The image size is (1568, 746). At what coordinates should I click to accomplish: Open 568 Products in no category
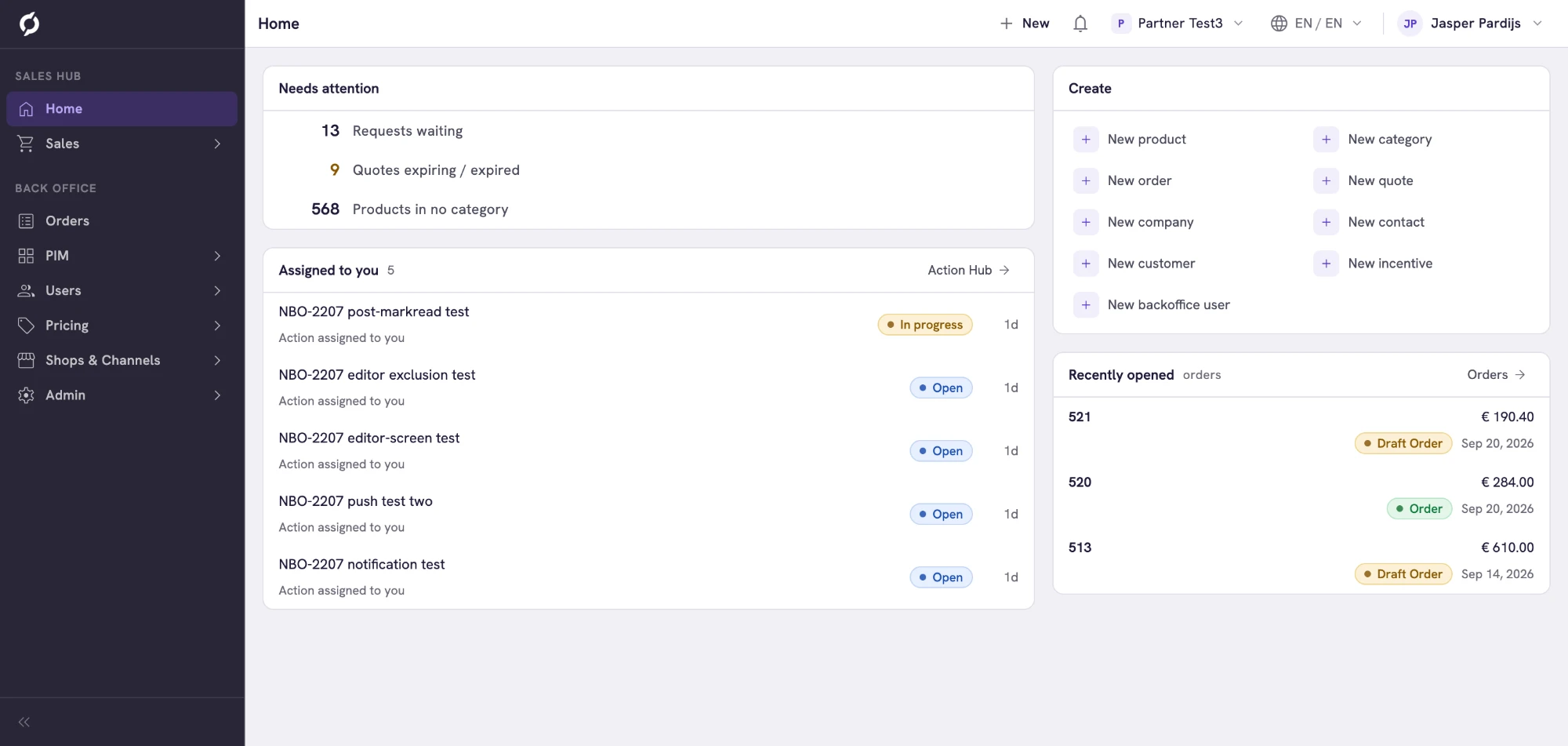tap(648, 209)
